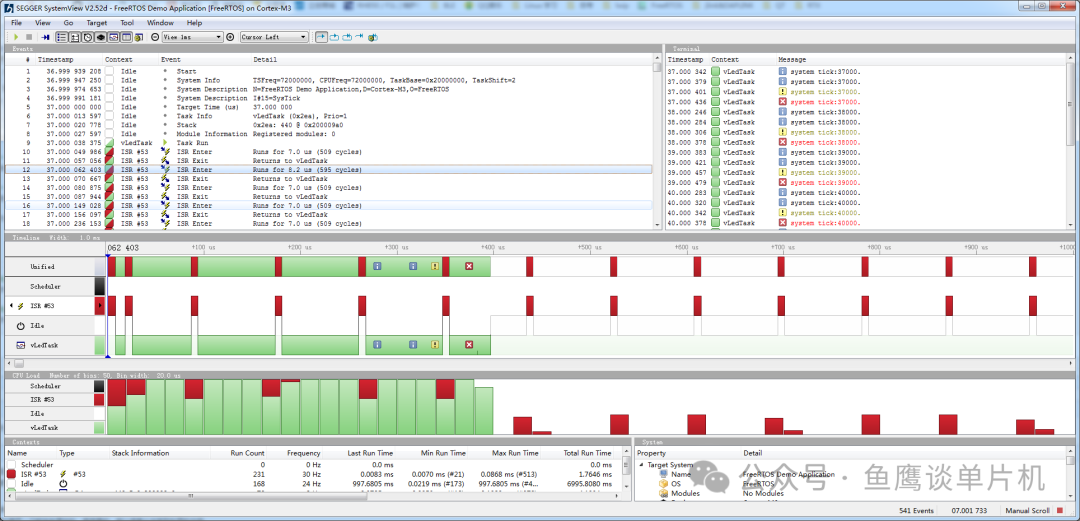The width and height of the screenshot is (1080, 521).
Task: Click the info icon on terminal row 37.000 342
Action: (x=782, y=71)
